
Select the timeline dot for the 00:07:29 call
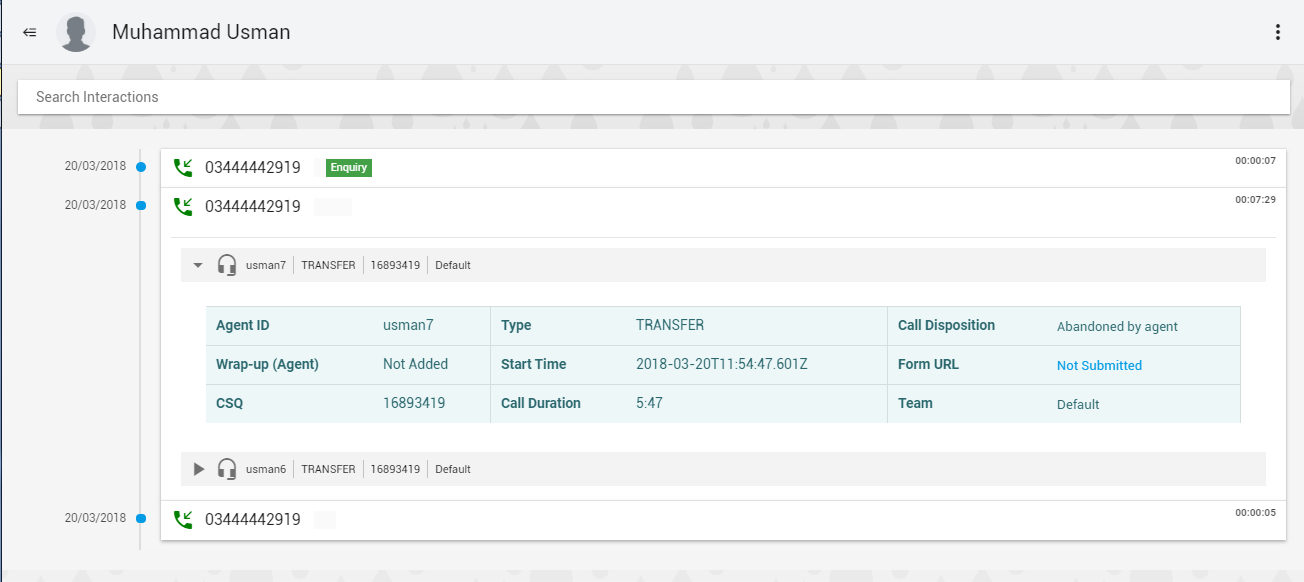[141, 206]
